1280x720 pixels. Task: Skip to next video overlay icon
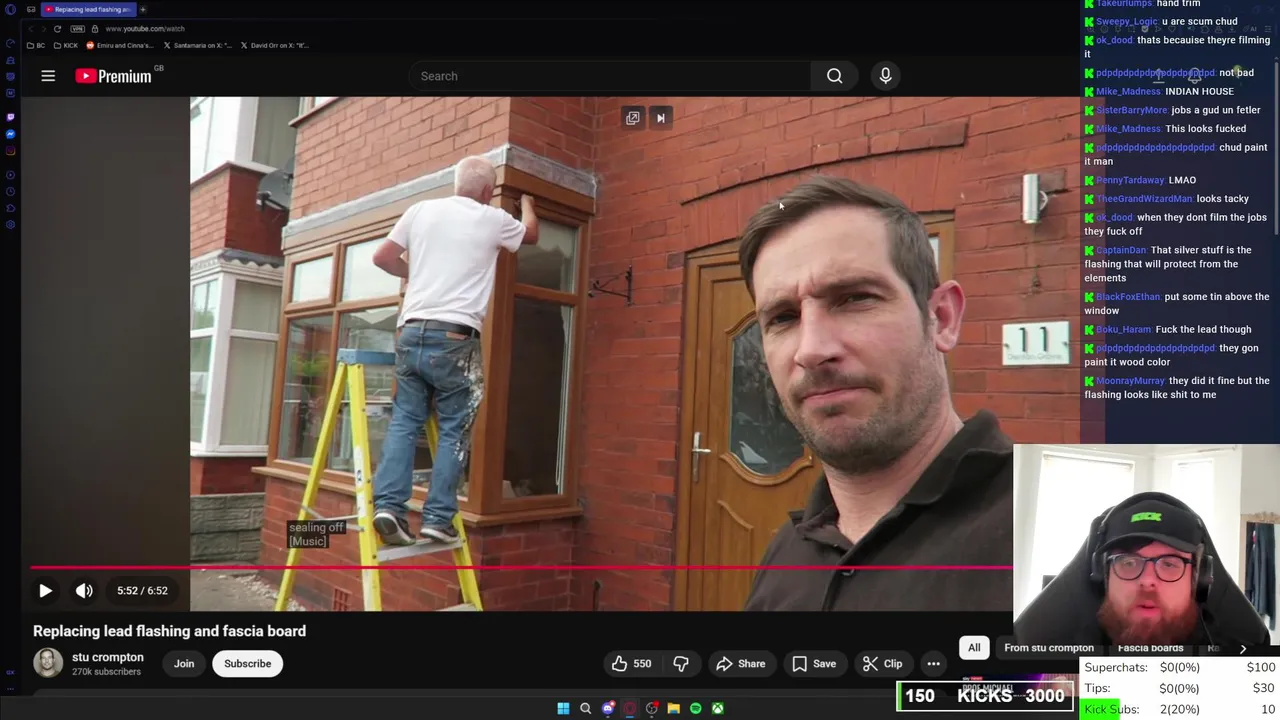click(x=660, y=118)
